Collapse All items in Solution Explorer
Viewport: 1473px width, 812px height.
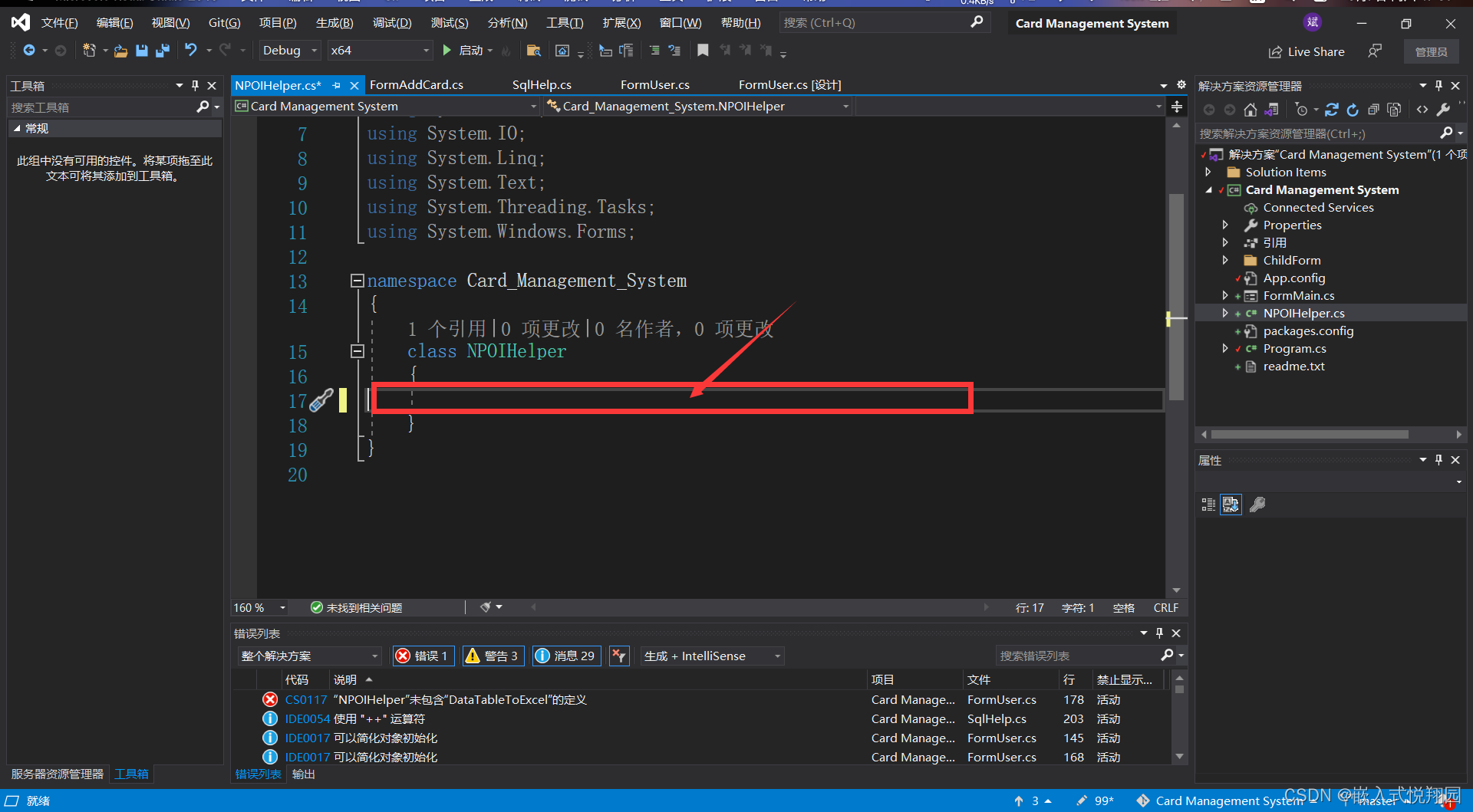click(1374, 110)
